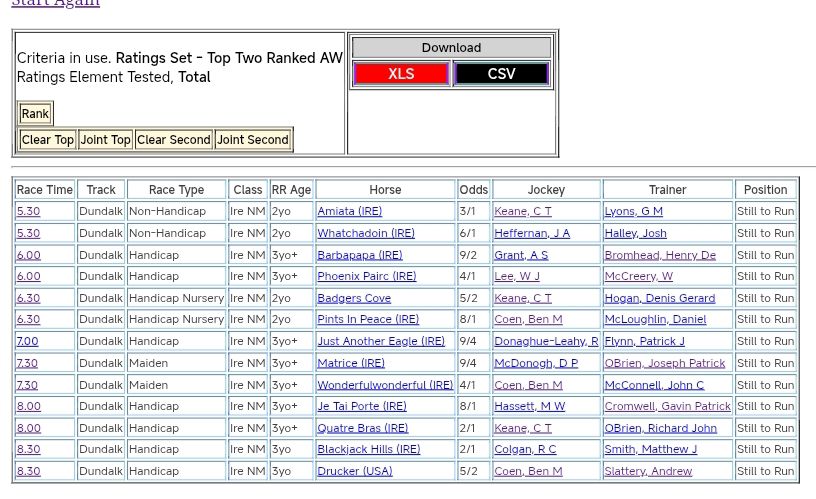The width and height of the screenshot is (816, 499).
Task: Open horse link Blackjack Hills (IRE)
Action: 368,449
